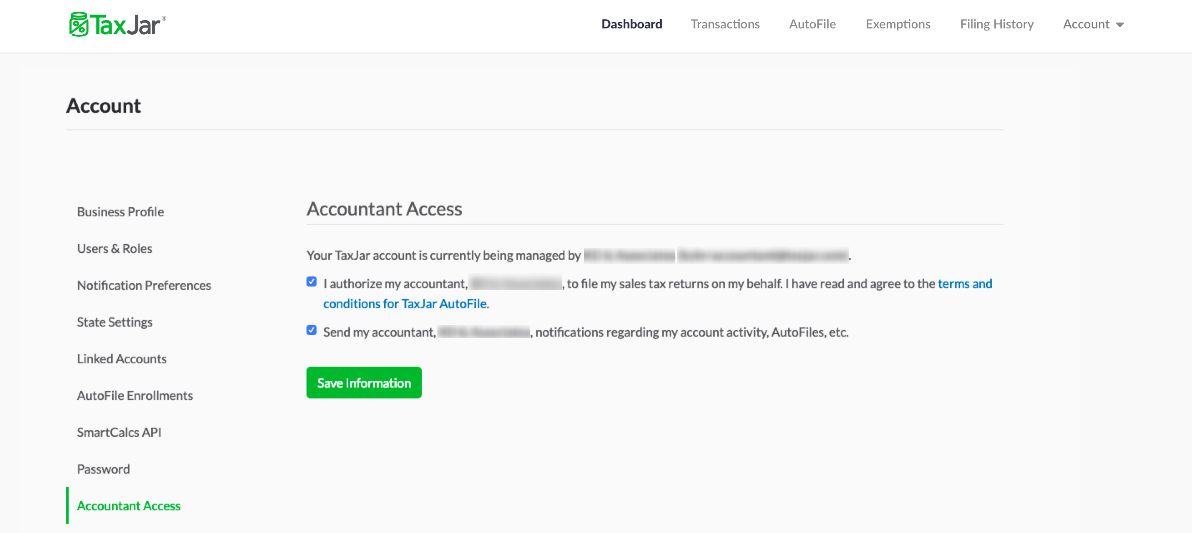The height and width of the screenshot is (533, 1192).
Task: Select Accountant Access in sidebar
Action: point(129,506)
